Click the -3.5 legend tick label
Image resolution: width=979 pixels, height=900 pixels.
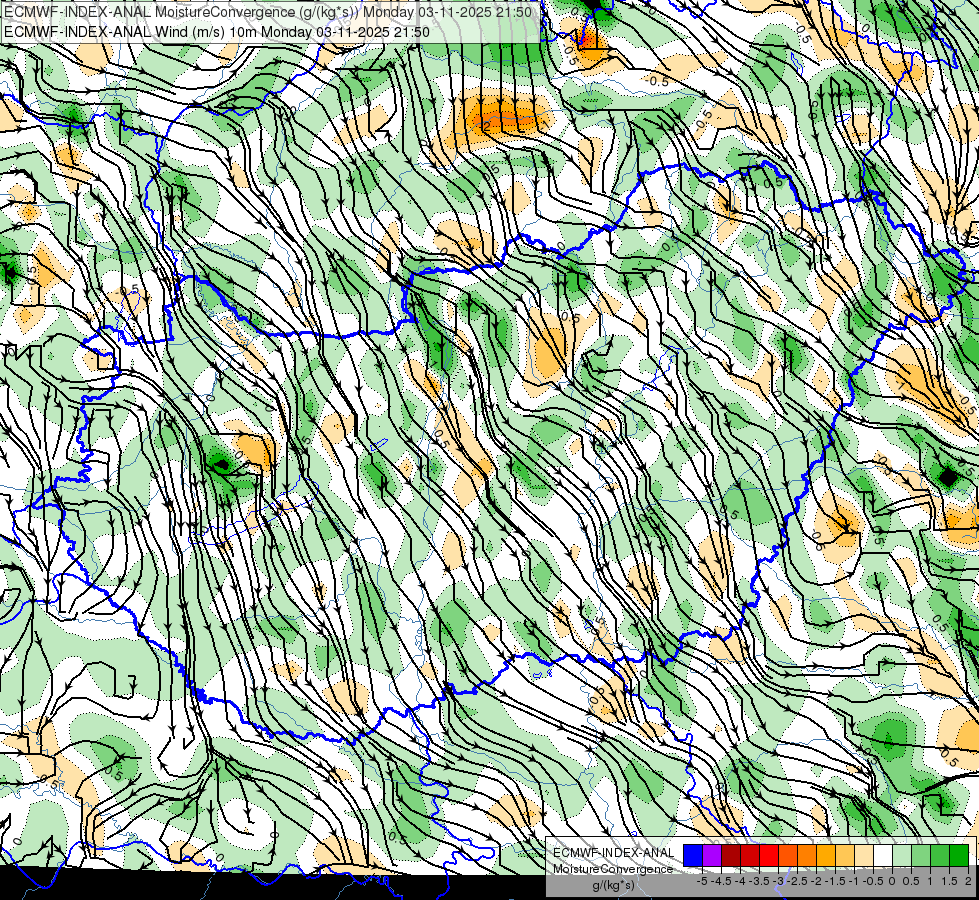coord(759,881)
